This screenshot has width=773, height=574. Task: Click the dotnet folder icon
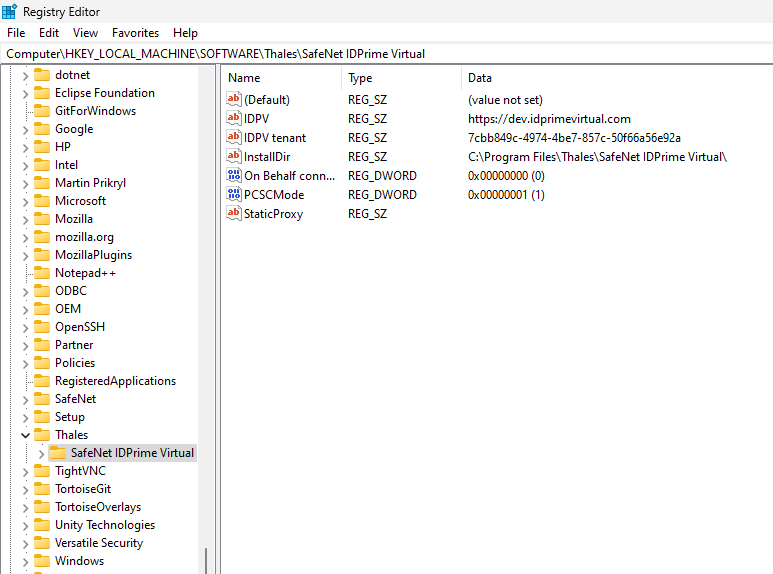42,75
